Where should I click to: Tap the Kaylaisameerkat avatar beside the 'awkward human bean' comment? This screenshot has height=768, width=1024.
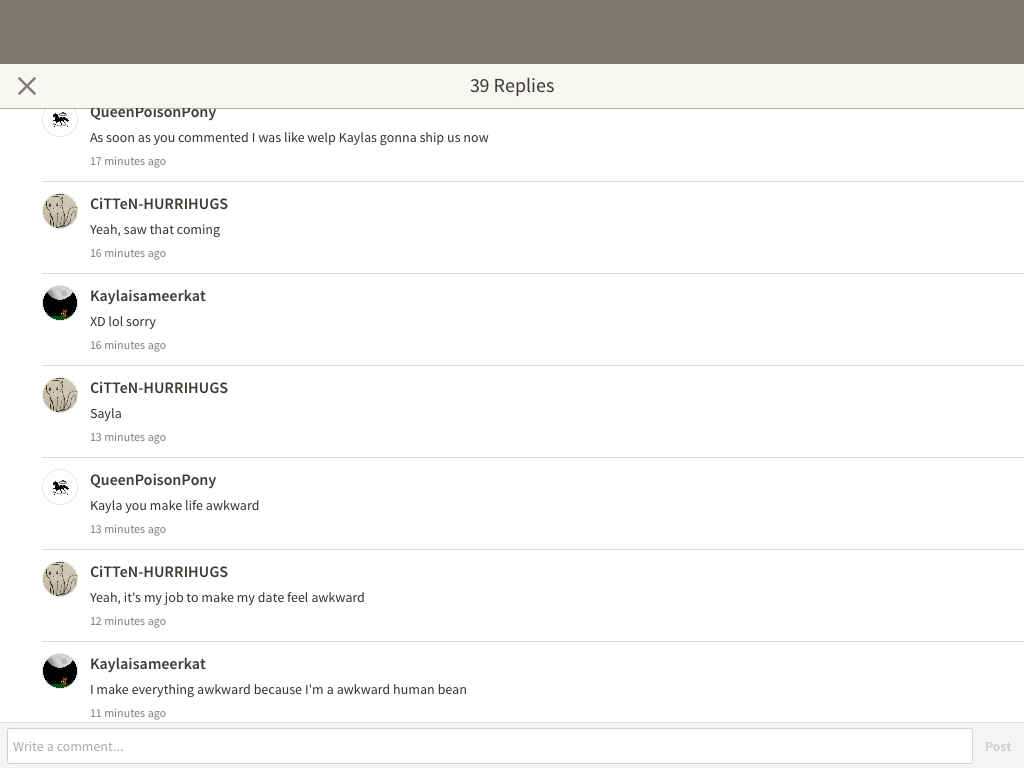[60, 671]
